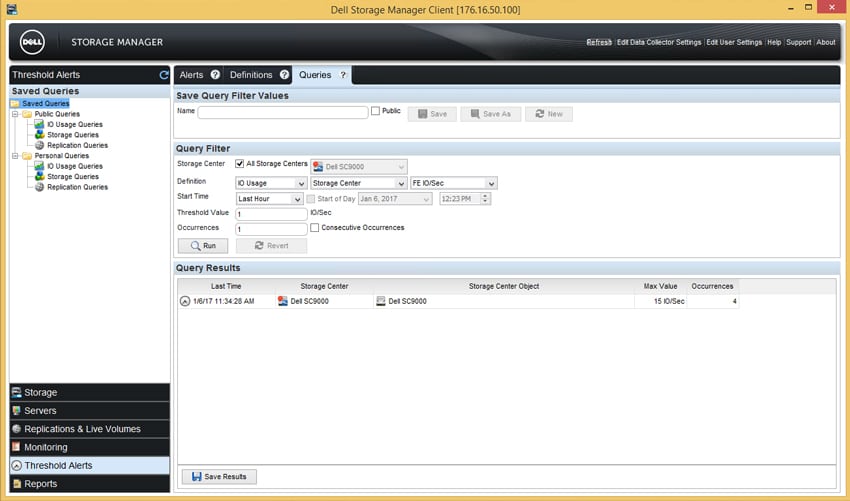Enable Consecutive Occurrences checkbox

point(314,228)
